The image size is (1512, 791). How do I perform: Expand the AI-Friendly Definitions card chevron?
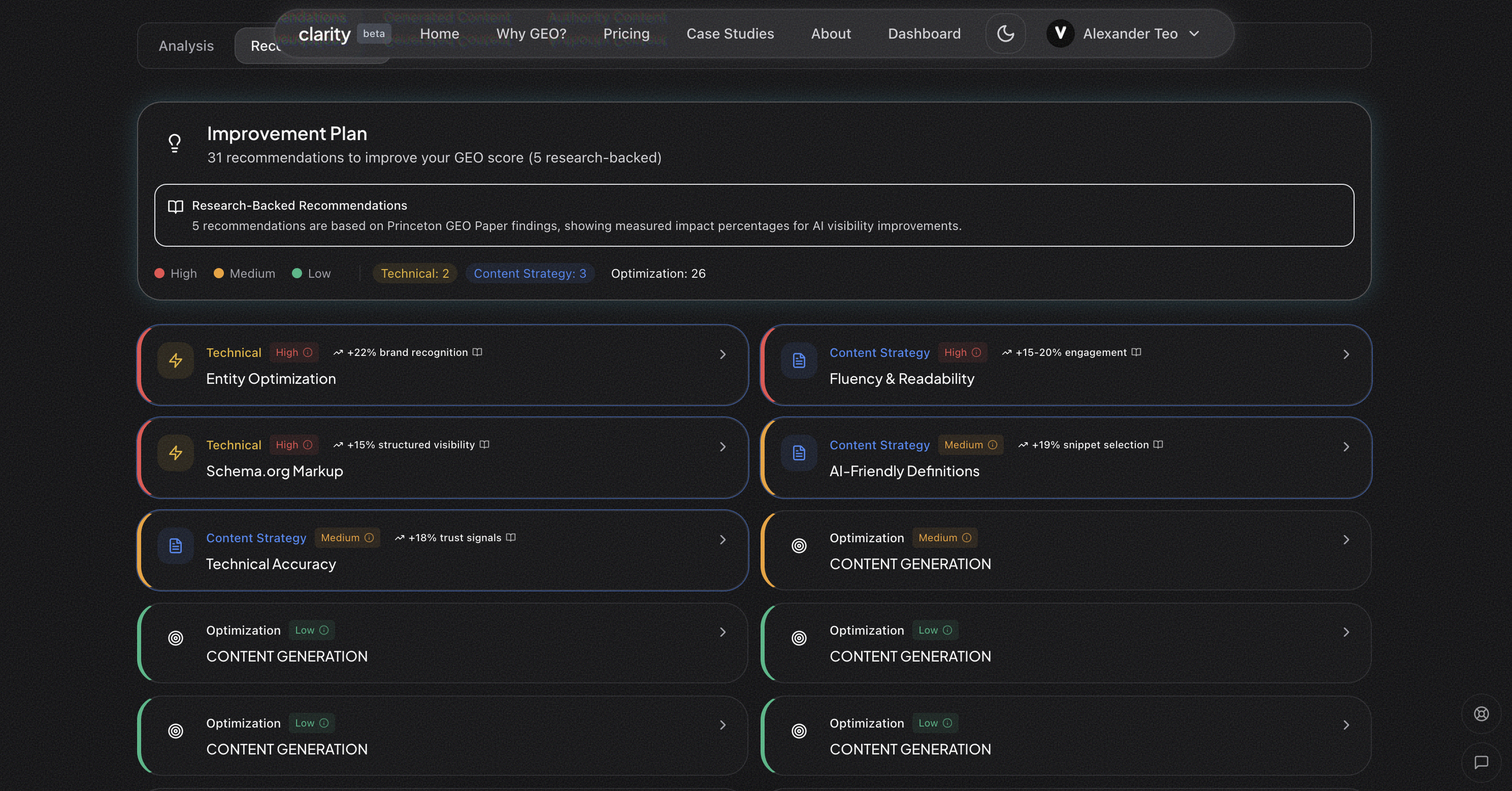pyautogui.click(x=1346, y=447)
